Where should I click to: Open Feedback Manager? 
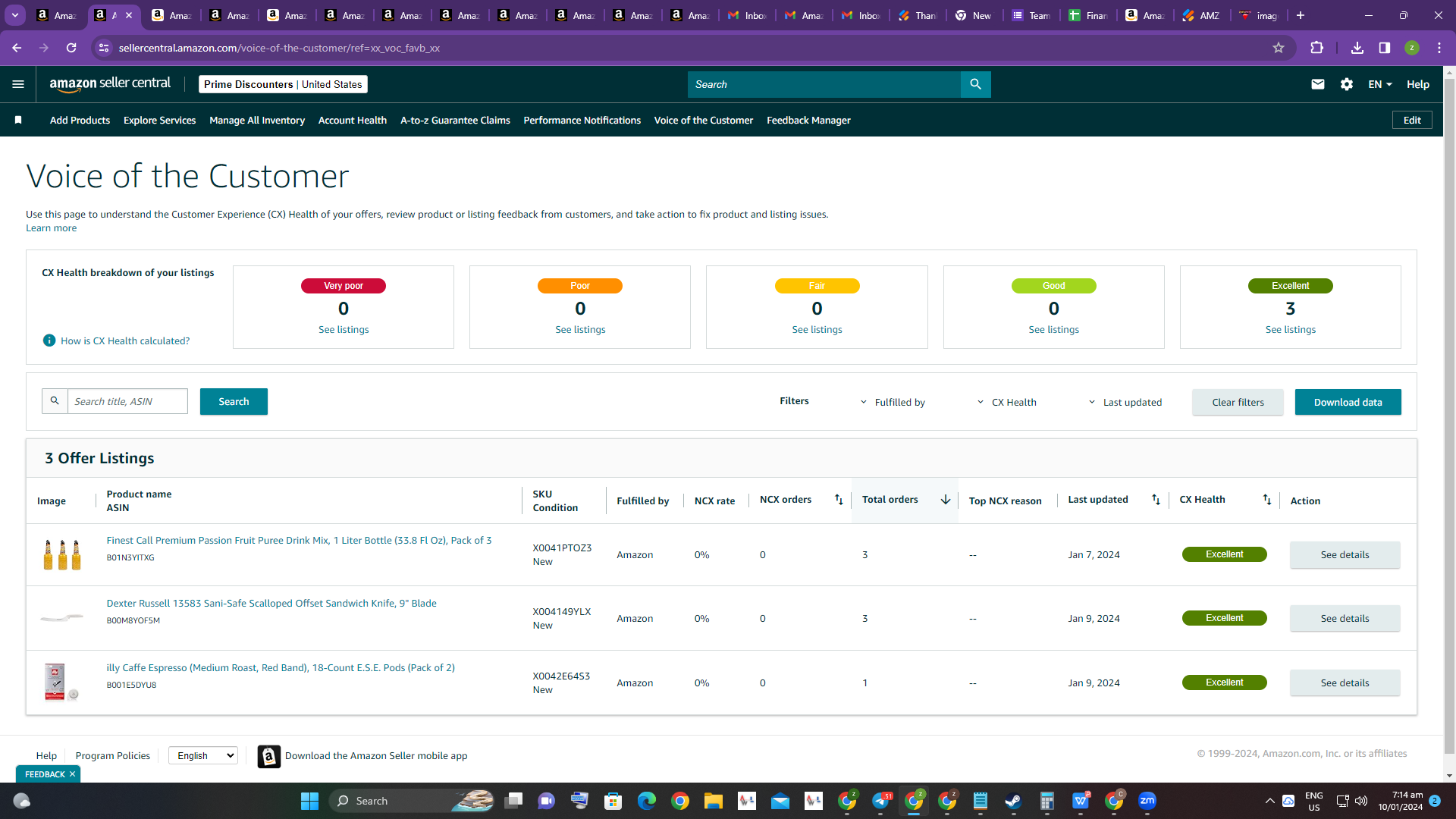[x=808, y=120]
